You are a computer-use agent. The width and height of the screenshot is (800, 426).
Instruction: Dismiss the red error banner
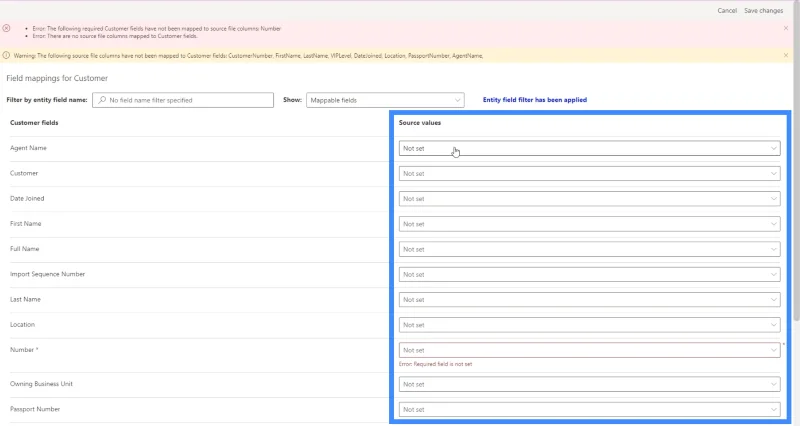point(786,28)
